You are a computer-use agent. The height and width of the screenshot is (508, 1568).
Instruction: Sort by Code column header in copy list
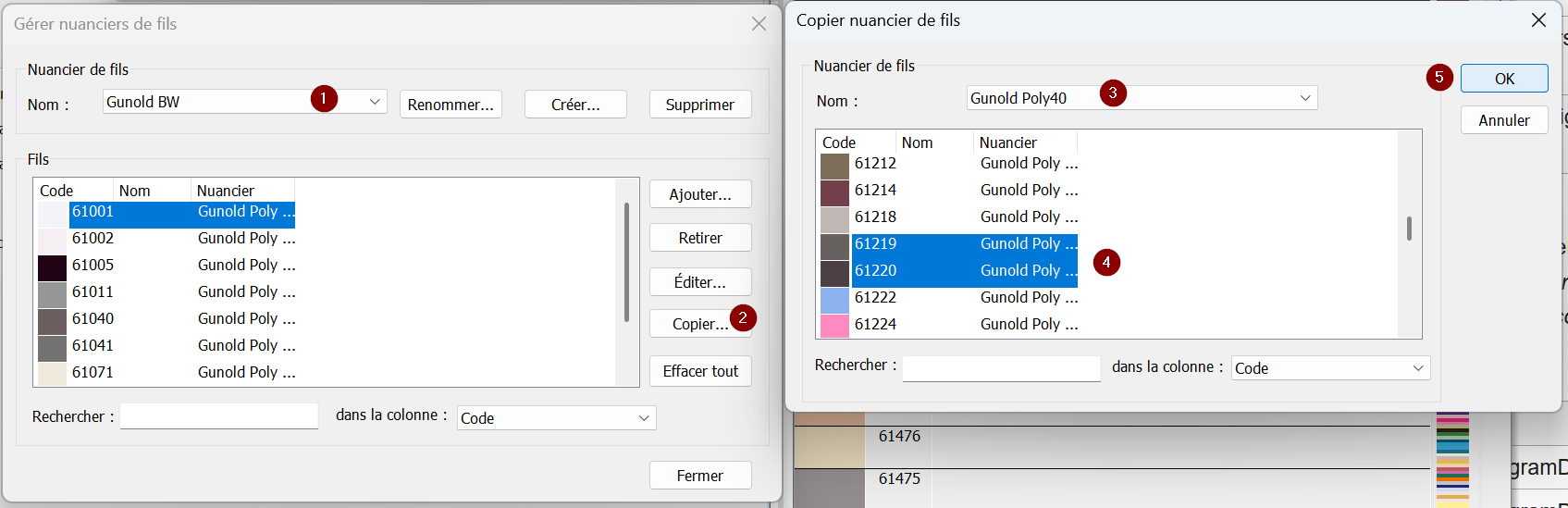click(x=839, y=142)
